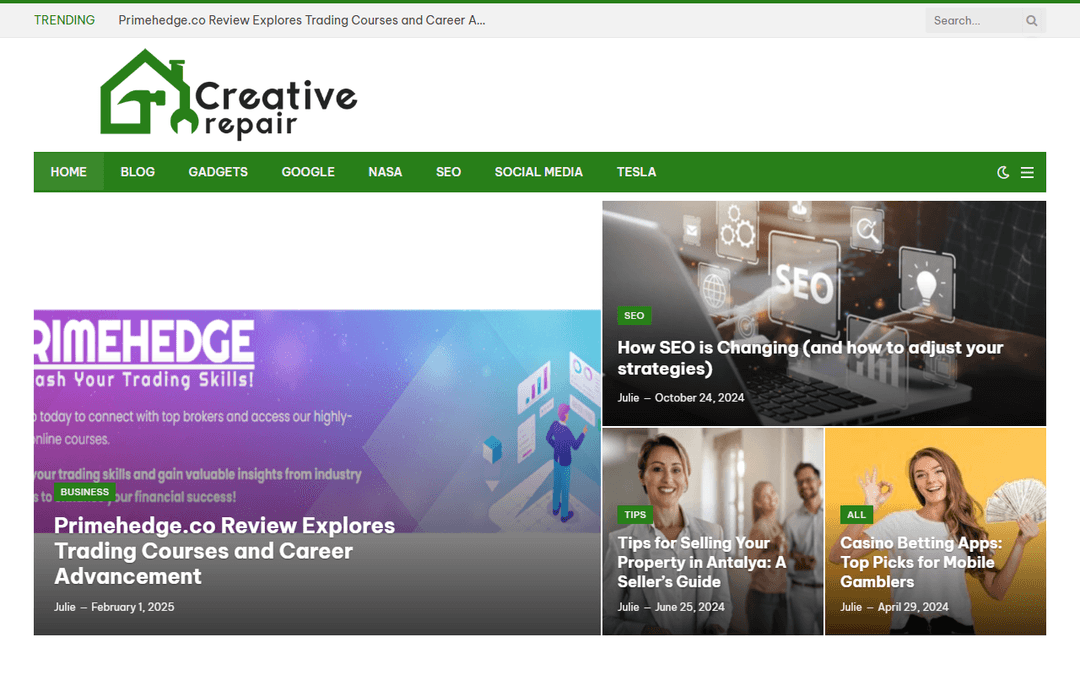Viewport: 1080px width, 675px height.
Task: Open the TESLA menu item
Action: 636,172
